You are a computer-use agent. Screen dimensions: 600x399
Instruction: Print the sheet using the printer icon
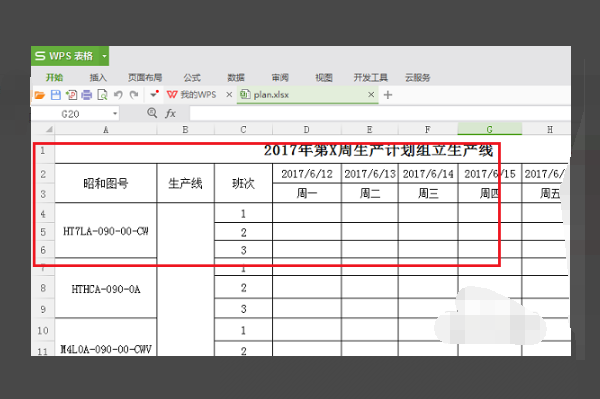pos(87,94)
